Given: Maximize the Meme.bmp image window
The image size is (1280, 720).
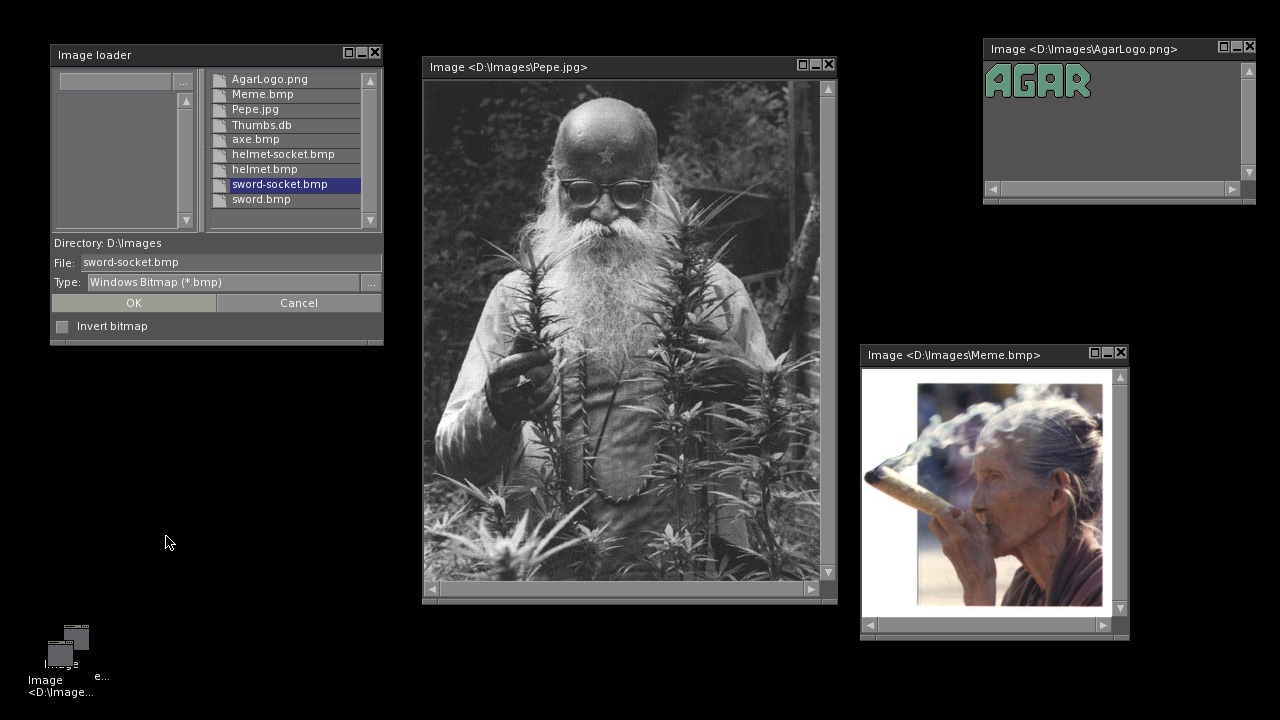Looking at the screenshot, I should click(1094, 353).
